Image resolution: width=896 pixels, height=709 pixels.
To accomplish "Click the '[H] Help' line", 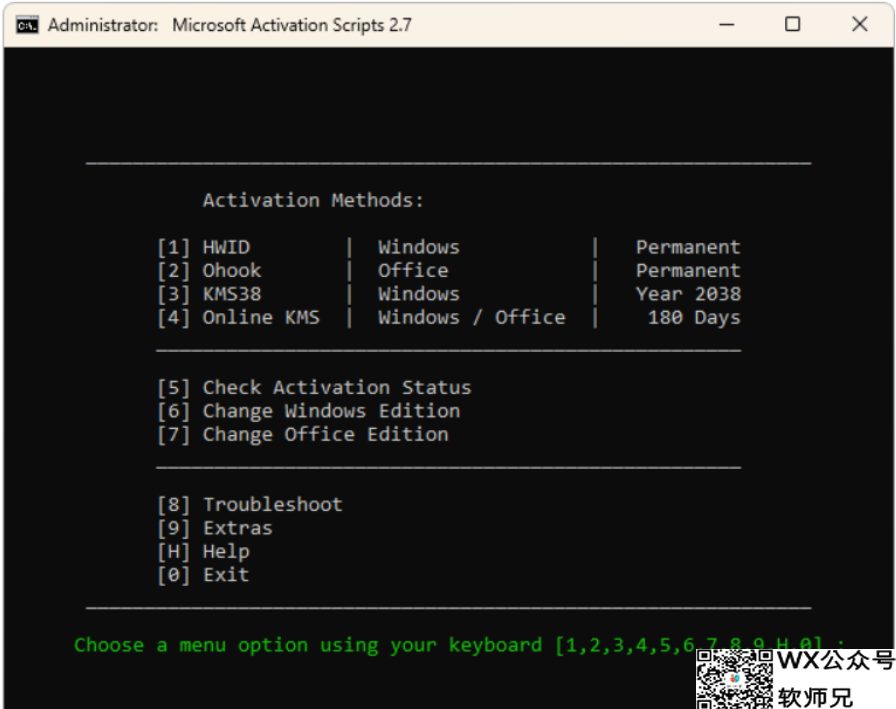I will [204, 552].
